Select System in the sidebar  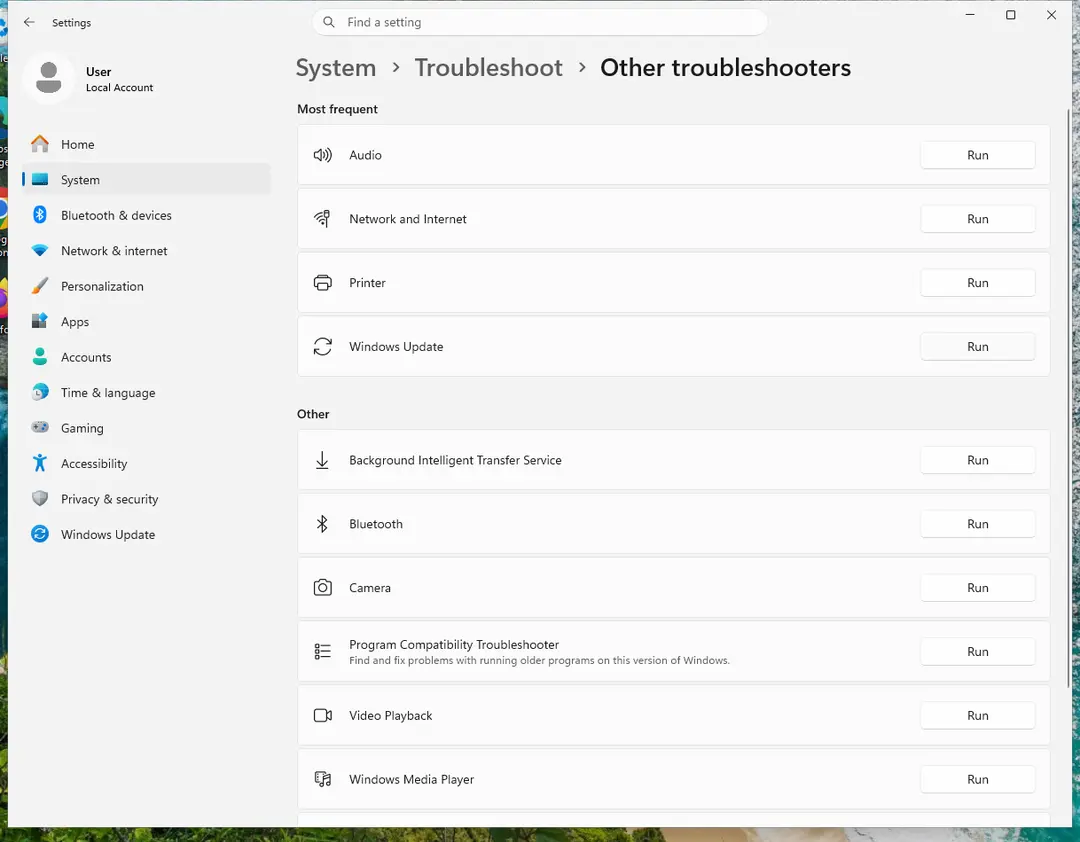tap(146, 179)
